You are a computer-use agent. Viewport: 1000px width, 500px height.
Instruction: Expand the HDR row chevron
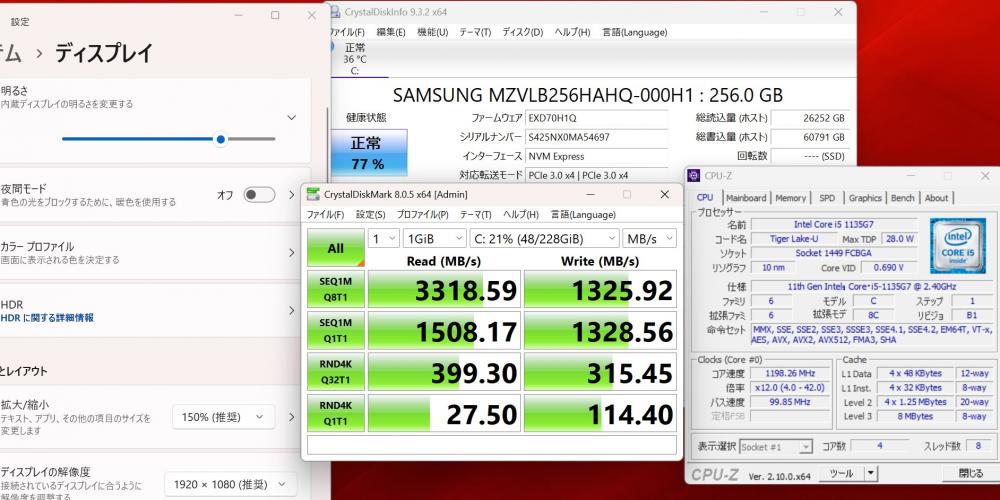(x=291, y=311)
